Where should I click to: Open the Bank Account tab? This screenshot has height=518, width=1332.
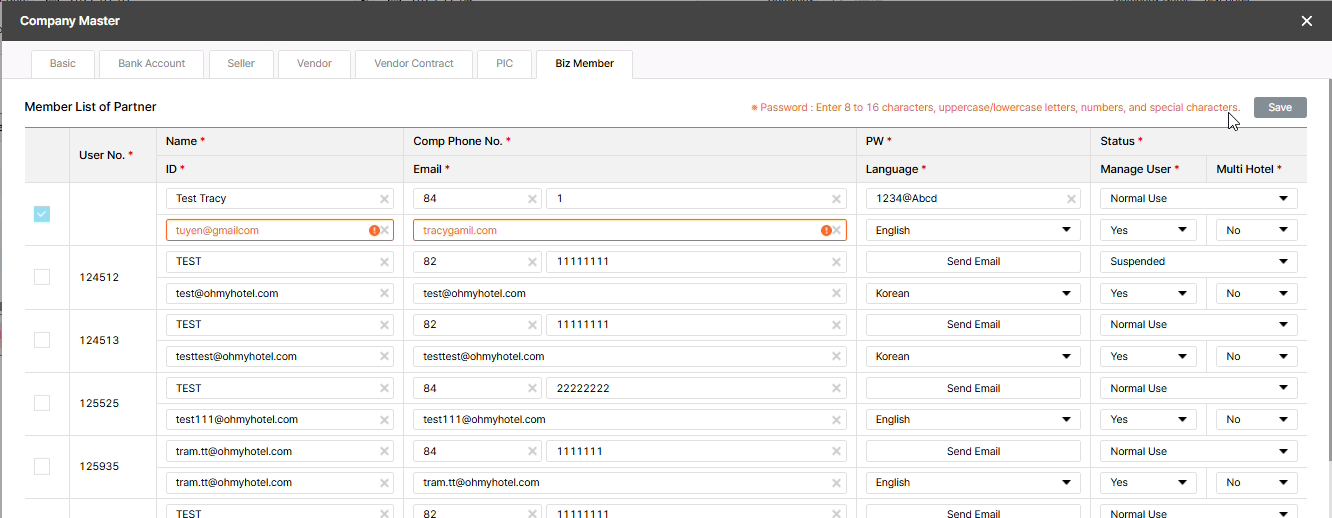pyautogui.click(x=152, y=63)
